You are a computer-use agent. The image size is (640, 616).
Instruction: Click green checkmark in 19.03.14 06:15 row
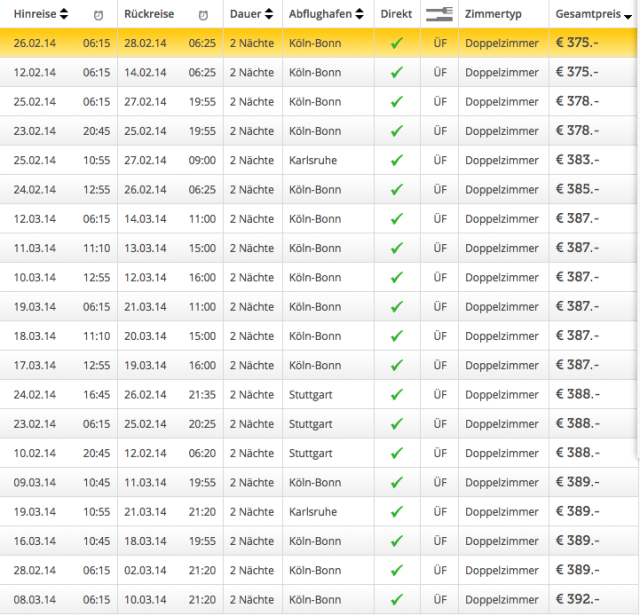tap(397, 307)
